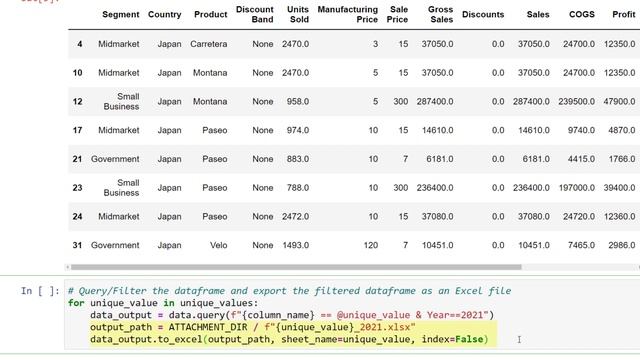Click the horizontal scrollbar under the table
The image size is (640, 360).
[296, 267]
